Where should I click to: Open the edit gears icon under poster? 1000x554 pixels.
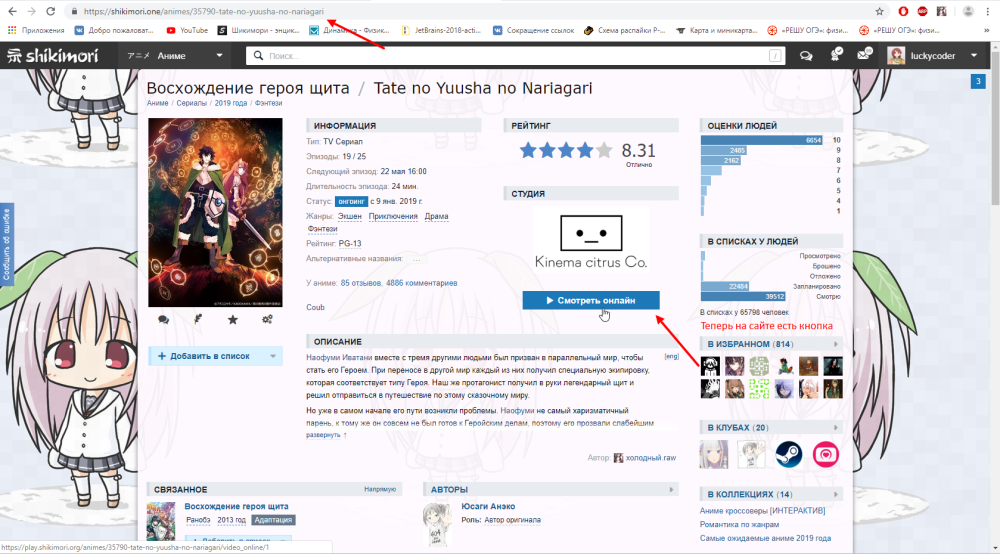[x=267, y=319]
